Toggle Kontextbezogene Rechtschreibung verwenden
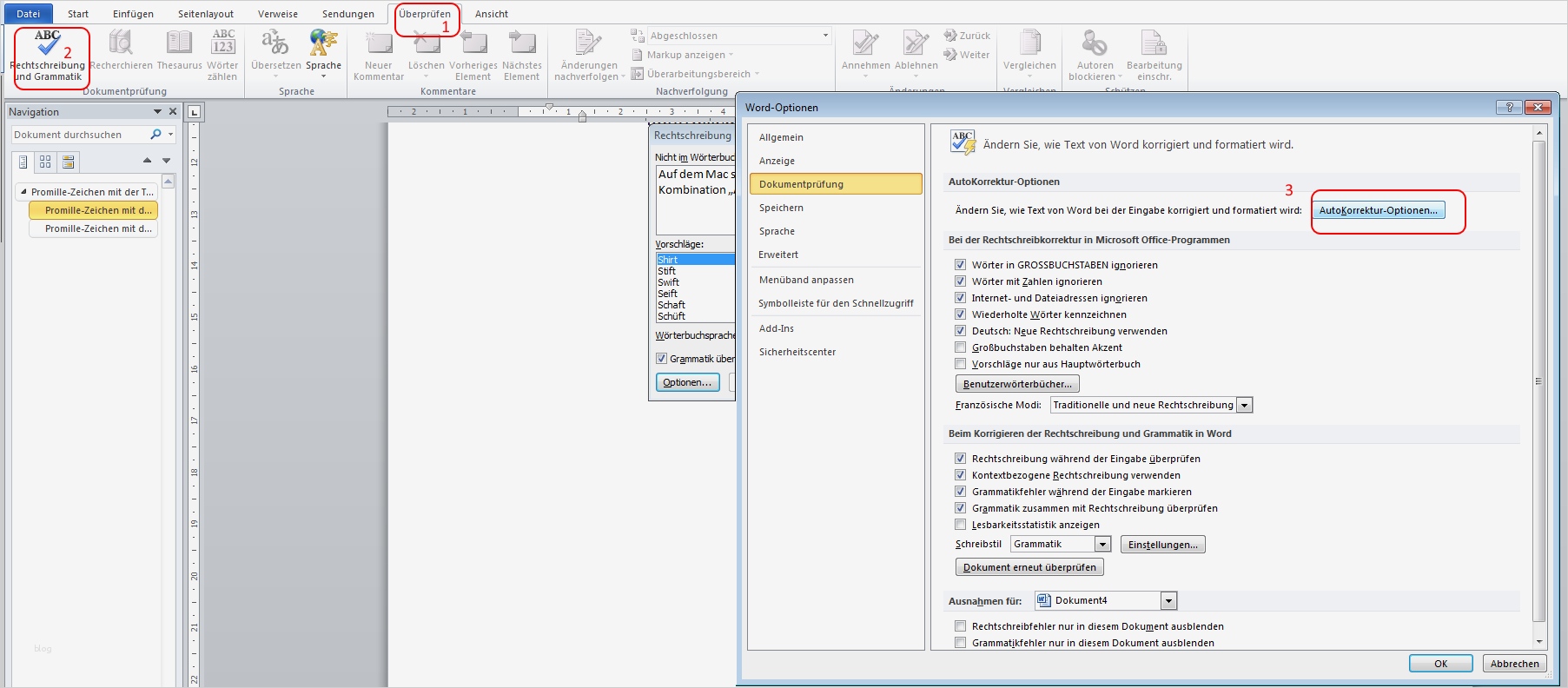The width and height of the screenshot is (1568, 688). click(x=960, y=475)
